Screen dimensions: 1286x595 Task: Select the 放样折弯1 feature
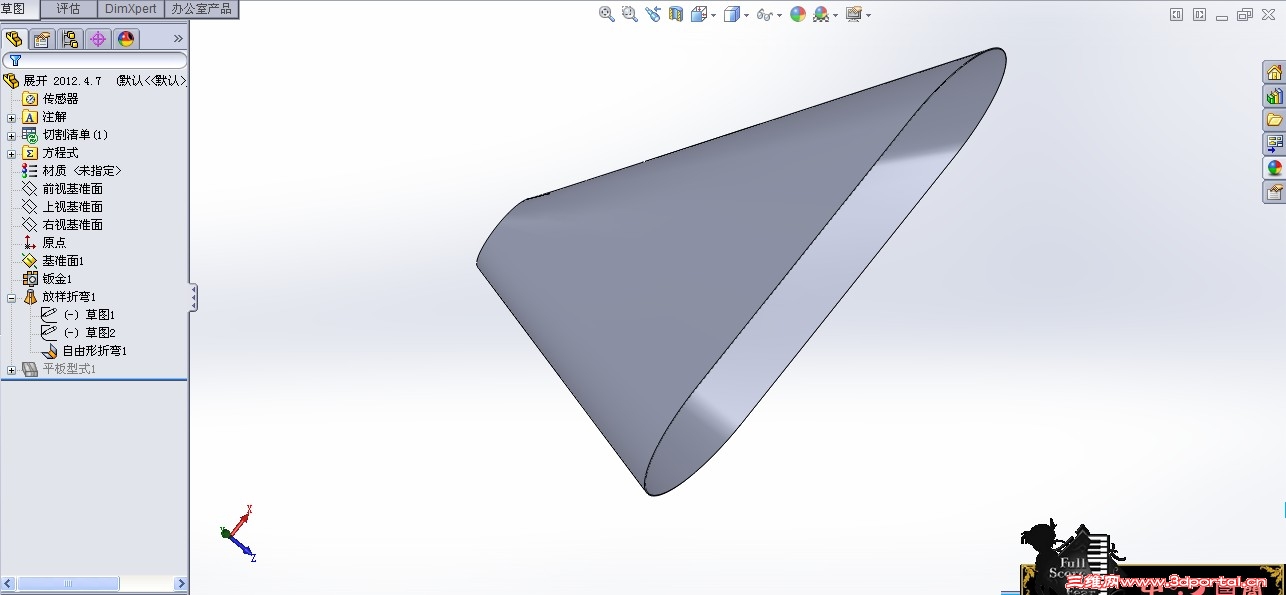pyautogui.click(x=59, y=296)
